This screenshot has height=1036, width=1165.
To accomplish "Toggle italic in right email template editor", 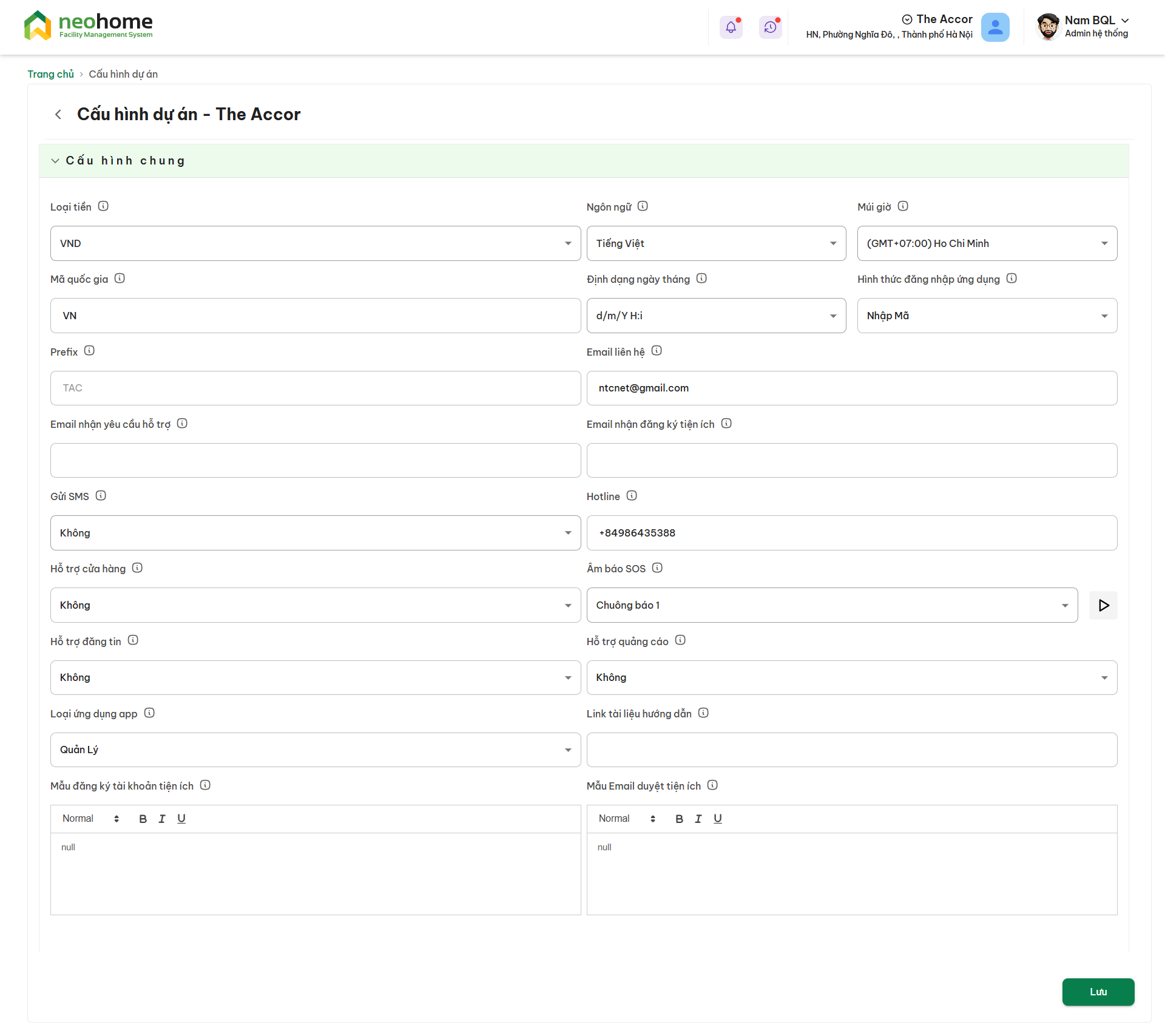I will click(698, 819).
